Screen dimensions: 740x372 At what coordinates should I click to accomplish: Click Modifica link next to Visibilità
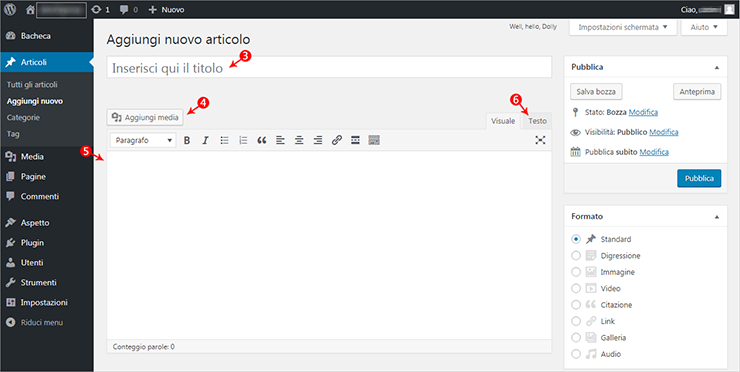click(664, 132)
